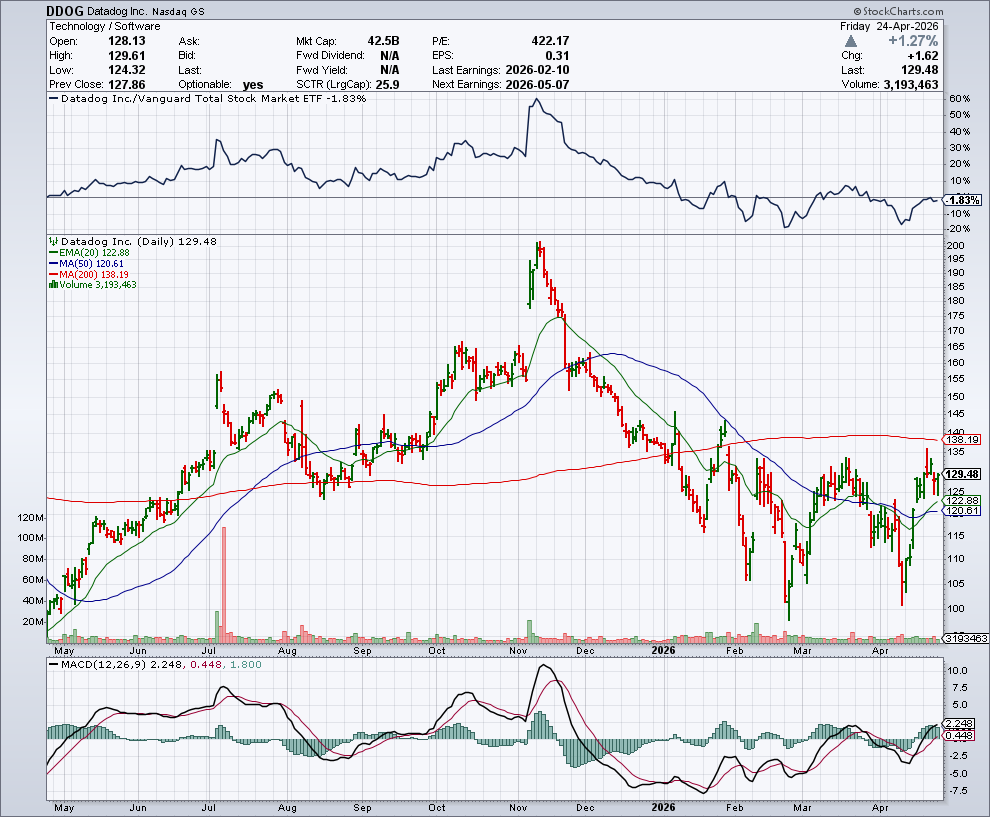Click the Optionable value yes
The height and width of the screenshot is (817, 990).
(253, 85)
